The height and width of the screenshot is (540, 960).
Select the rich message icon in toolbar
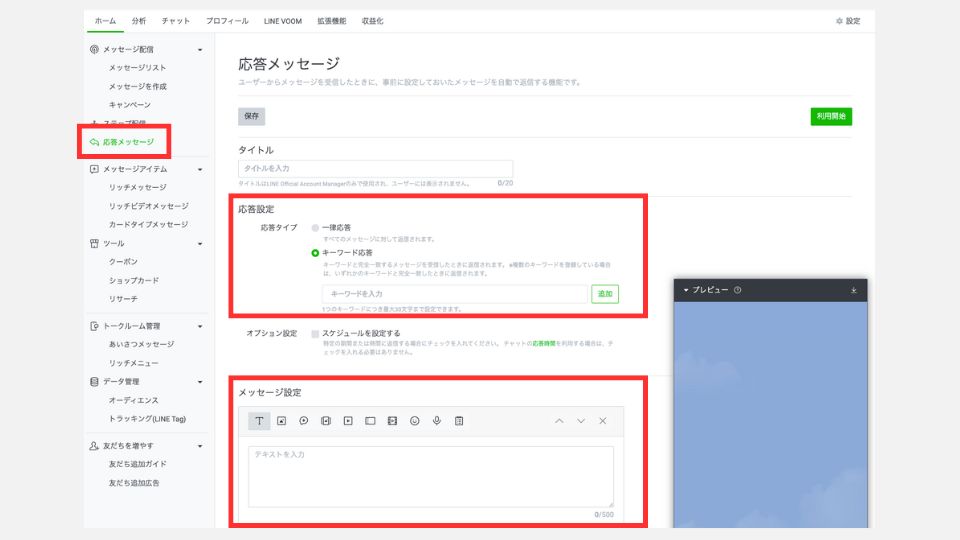(x=326, y=421)
